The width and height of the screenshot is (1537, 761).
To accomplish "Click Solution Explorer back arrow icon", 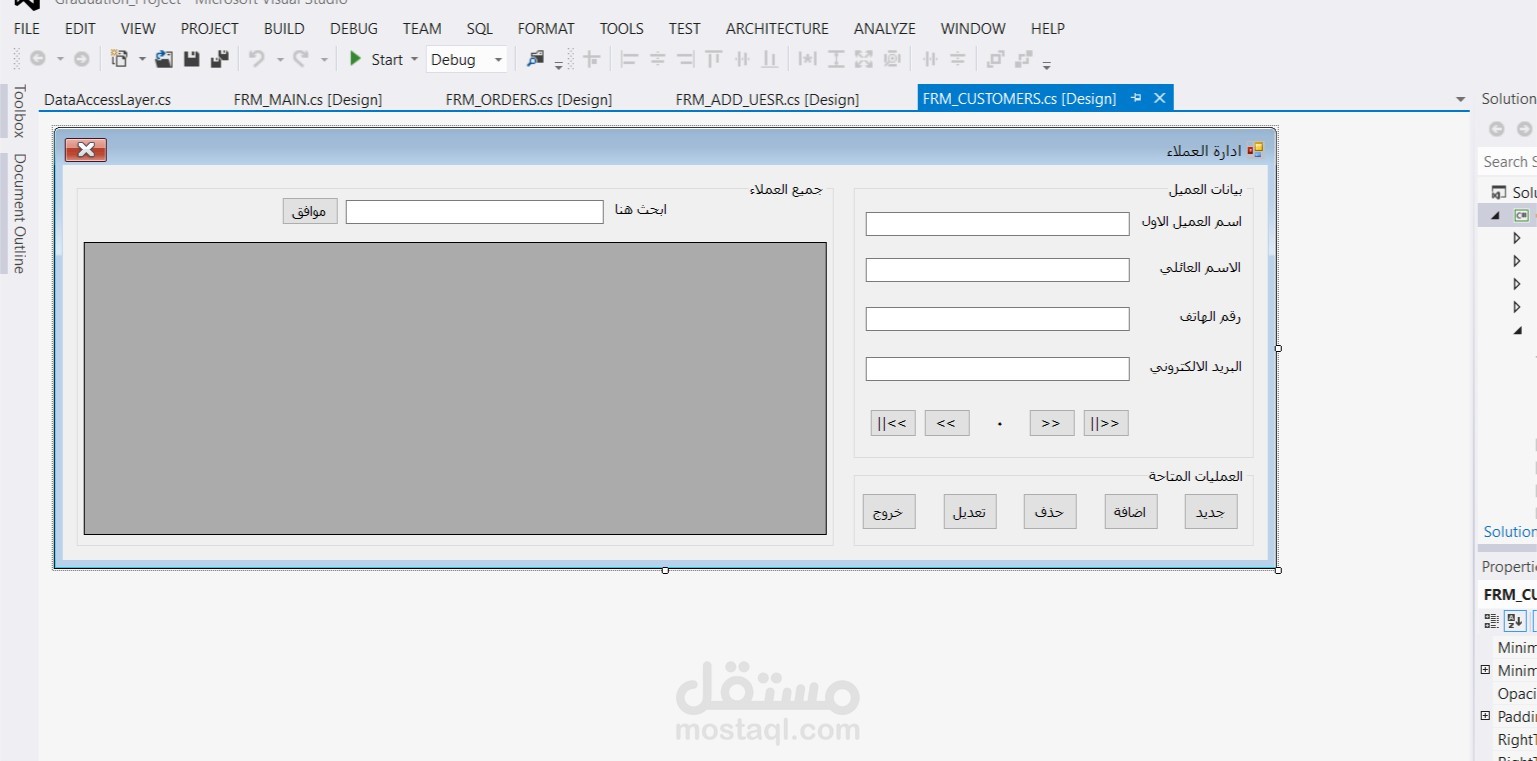I will click(x=1497, y=129).
